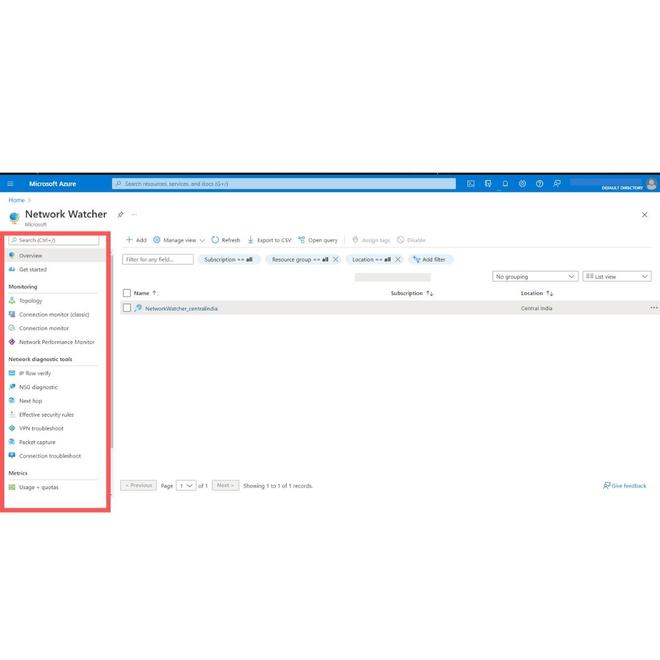Sort by the Subscription column

click(411, 293)
